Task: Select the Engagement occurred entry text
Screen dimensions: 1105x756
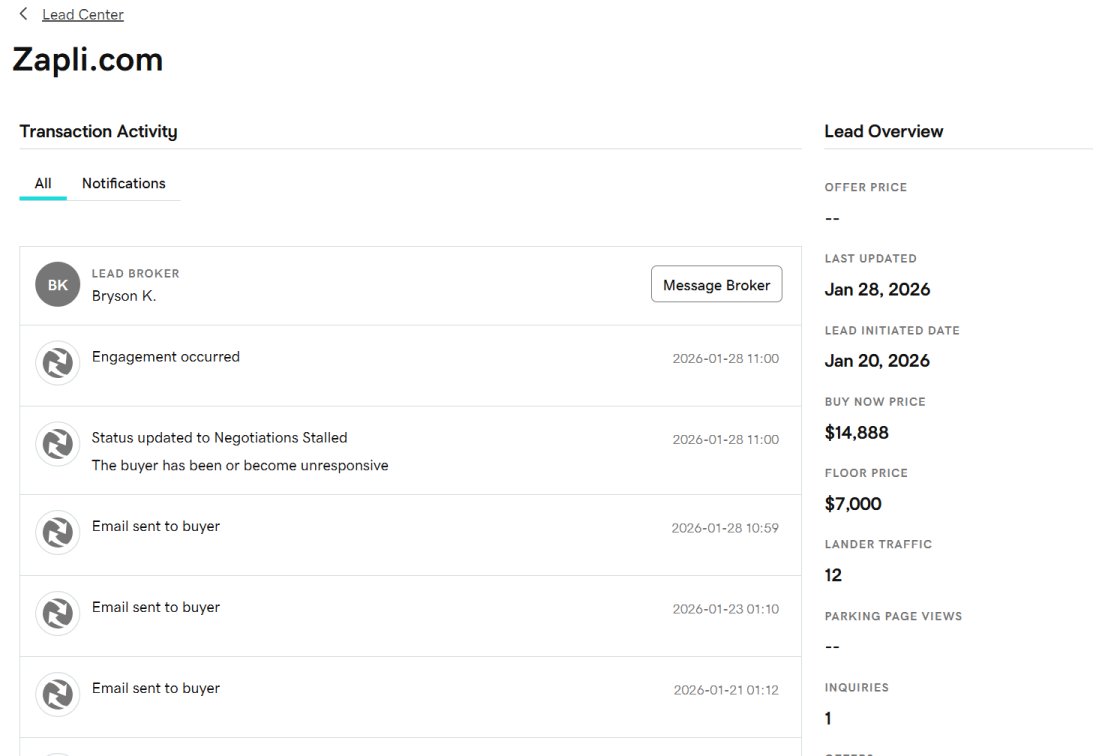Action: pyautogui.click(x=166, y=357)
